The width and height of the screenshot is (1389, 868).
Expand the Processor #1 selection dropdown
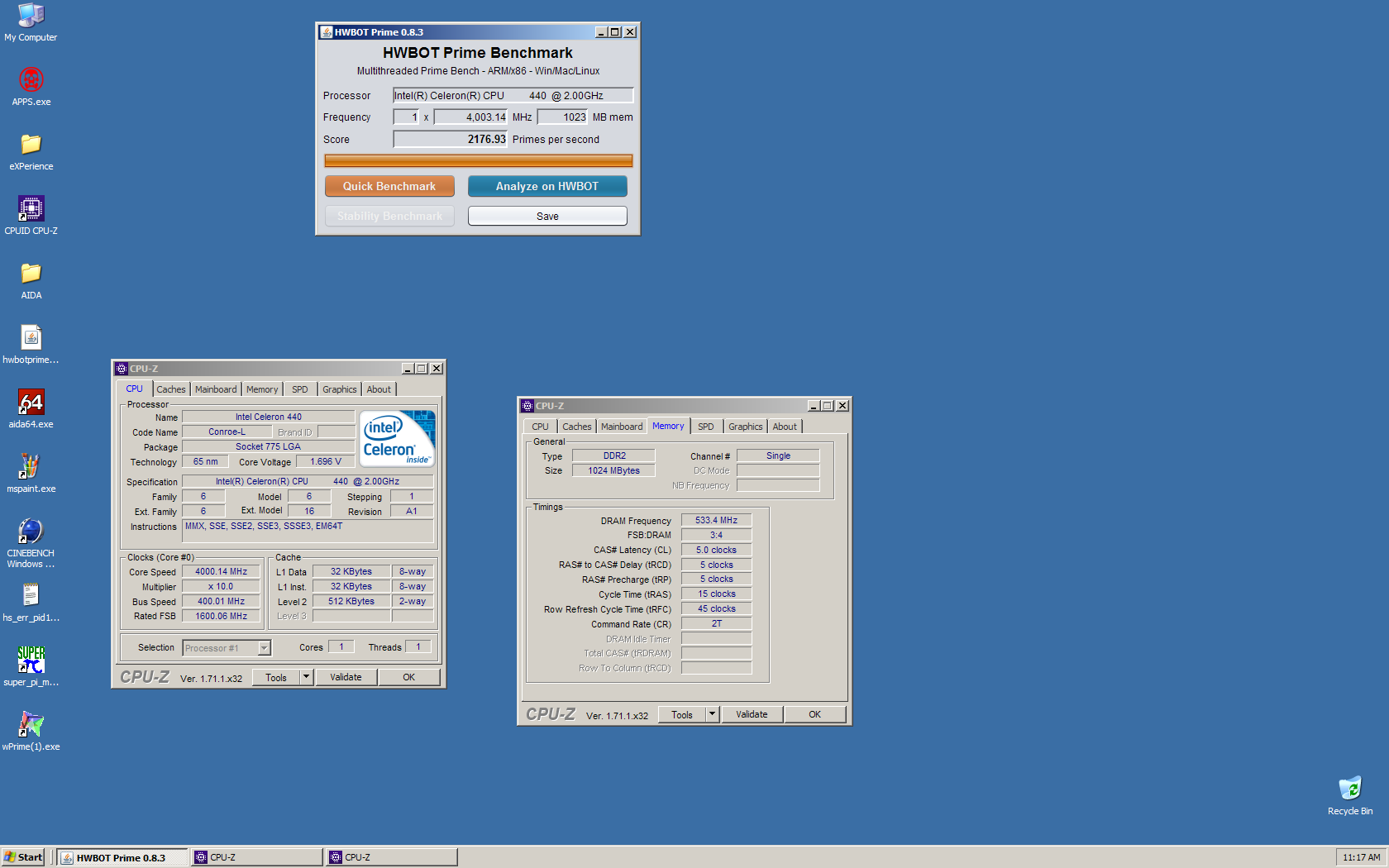tap(264, 648)
